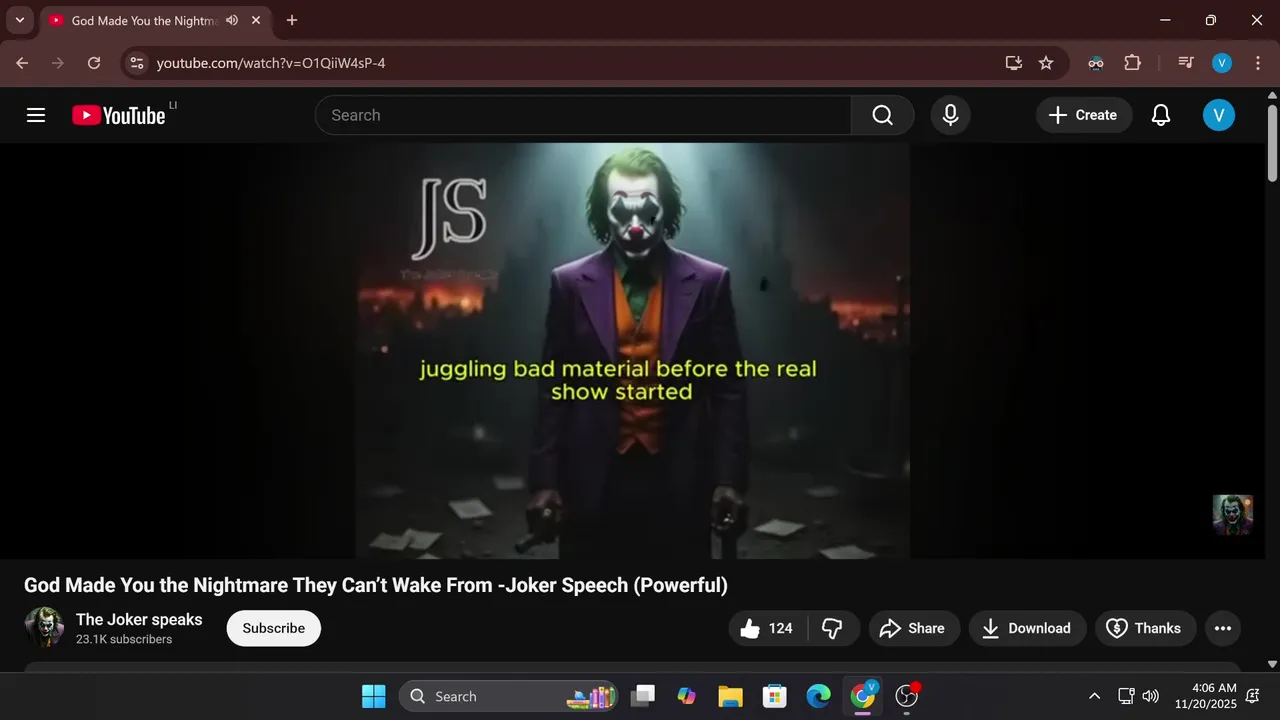
Task: Open the incognito-style extension icon in toolbar
Action: point(1096,63)
